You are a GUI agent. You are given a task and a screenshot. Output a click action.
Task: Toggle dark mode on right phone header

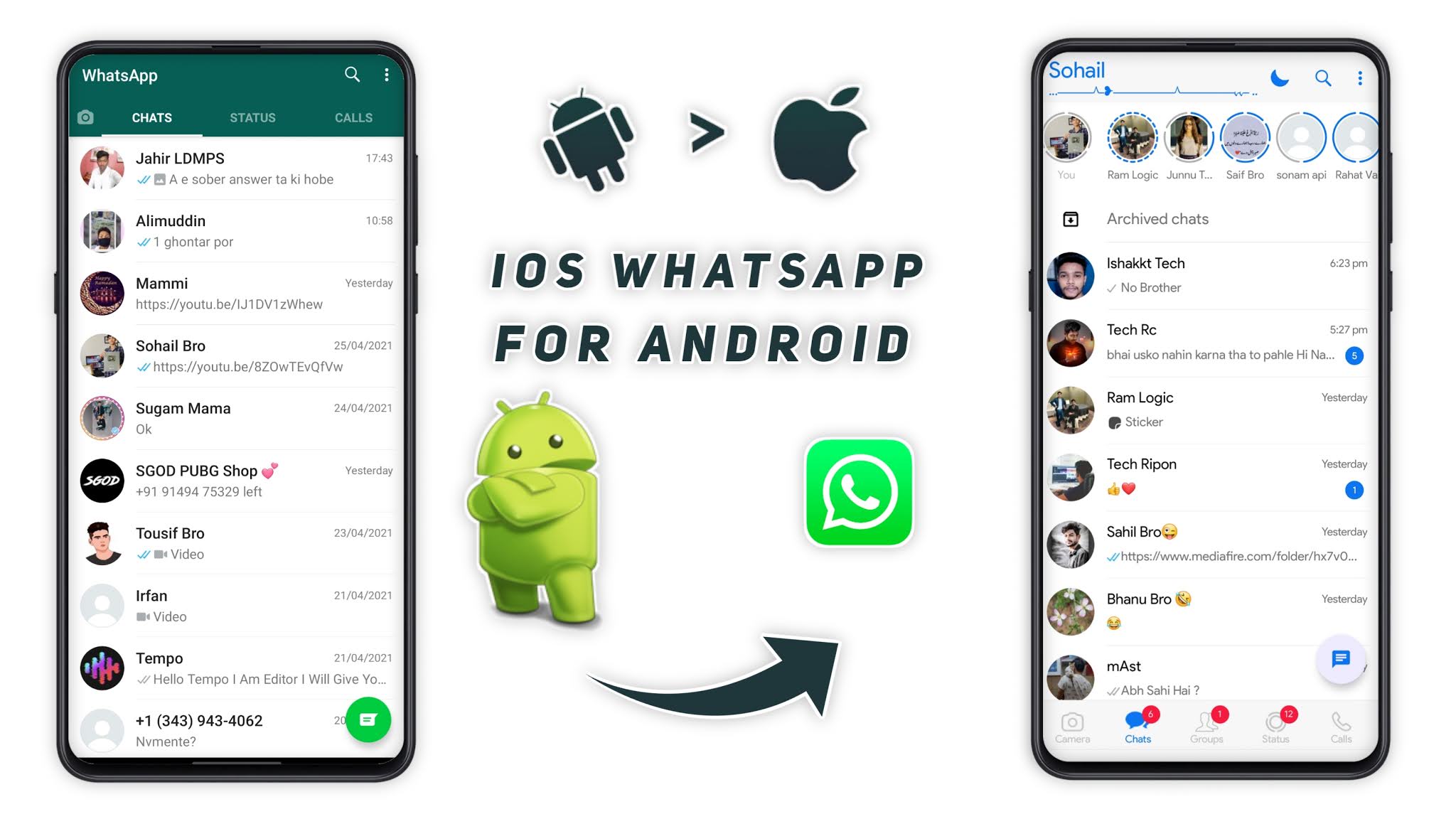1279,68
